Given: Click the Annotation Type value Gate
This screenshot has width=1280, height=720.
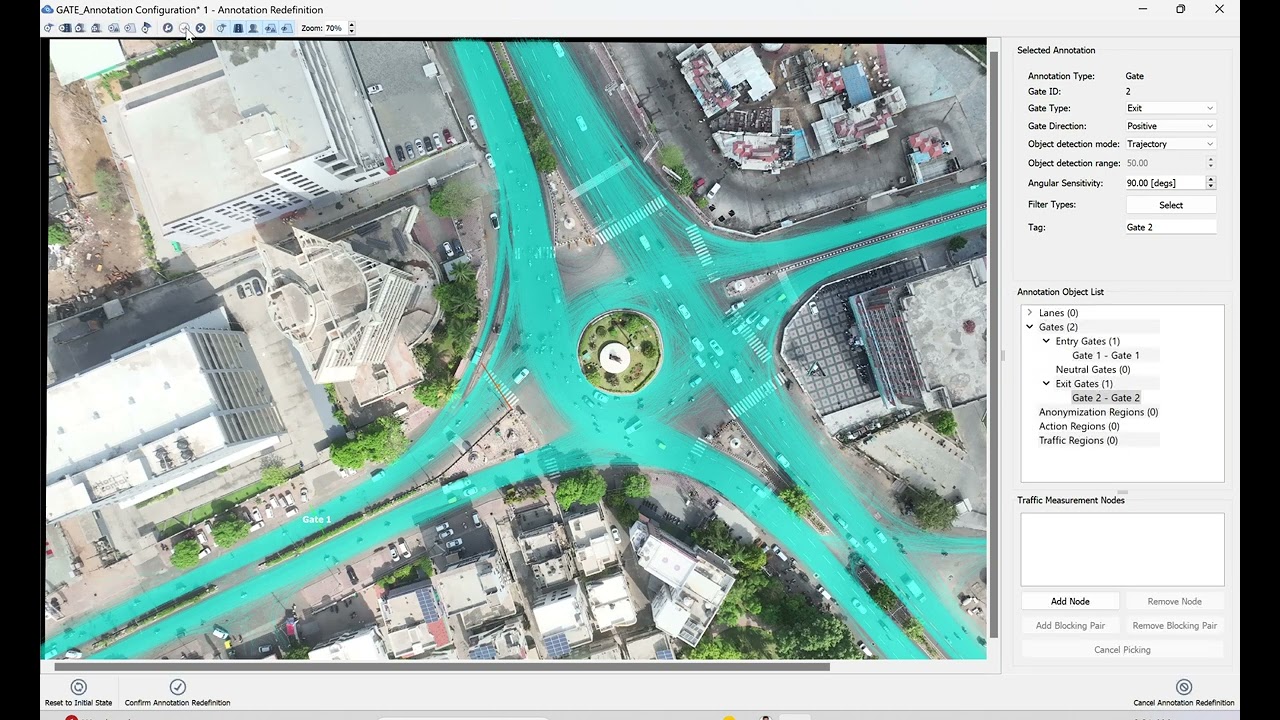Looking at the screenshot, I should pyautogui.click(x=1135, y=76).
